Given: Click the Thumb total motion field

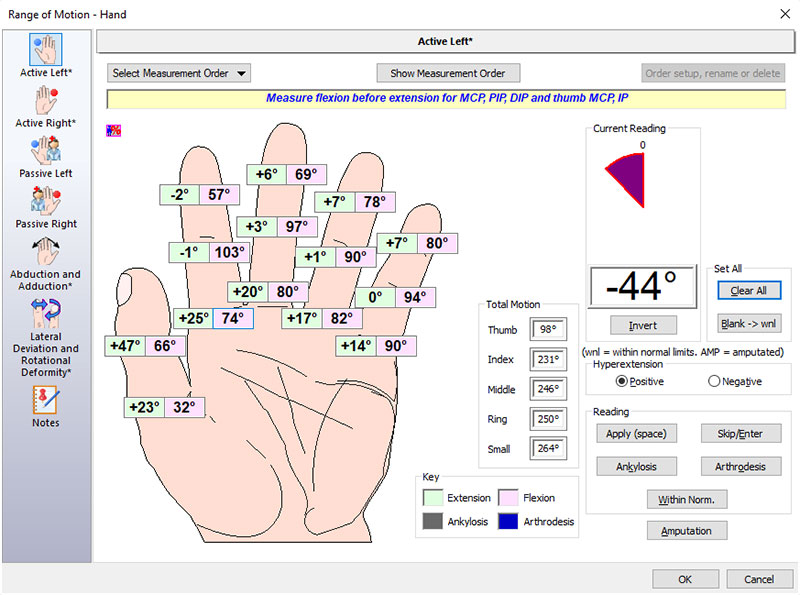Looking at the screenshot, I should tap(548, 330).
